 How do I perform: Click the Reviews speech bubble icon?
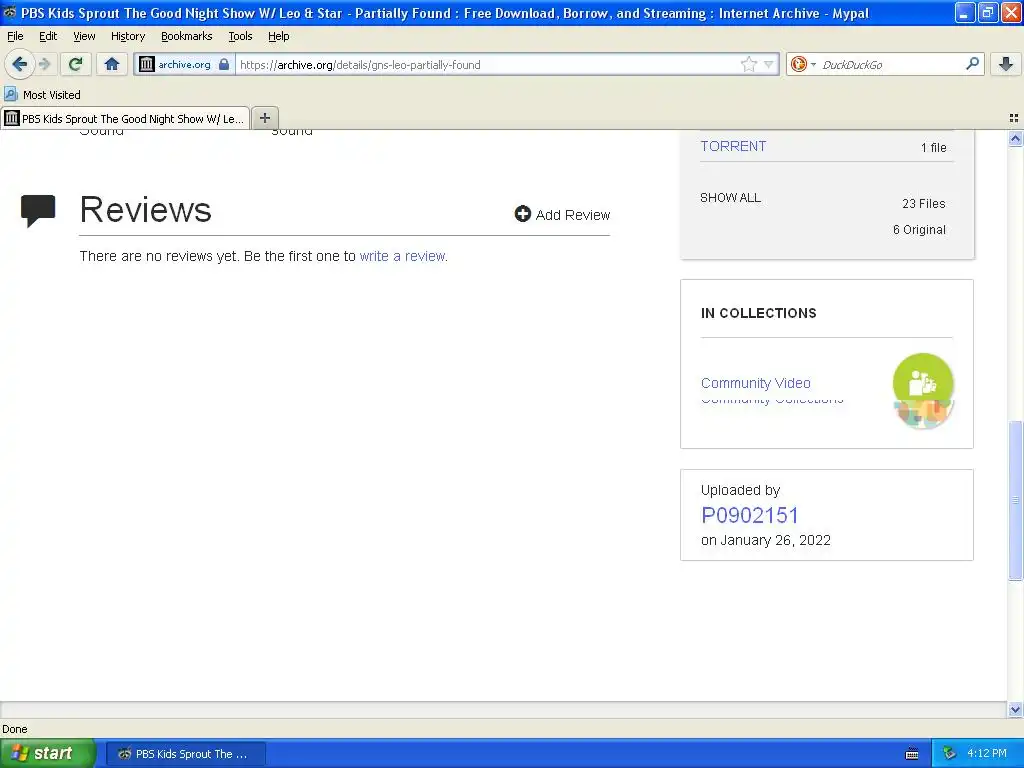[38, 210]
